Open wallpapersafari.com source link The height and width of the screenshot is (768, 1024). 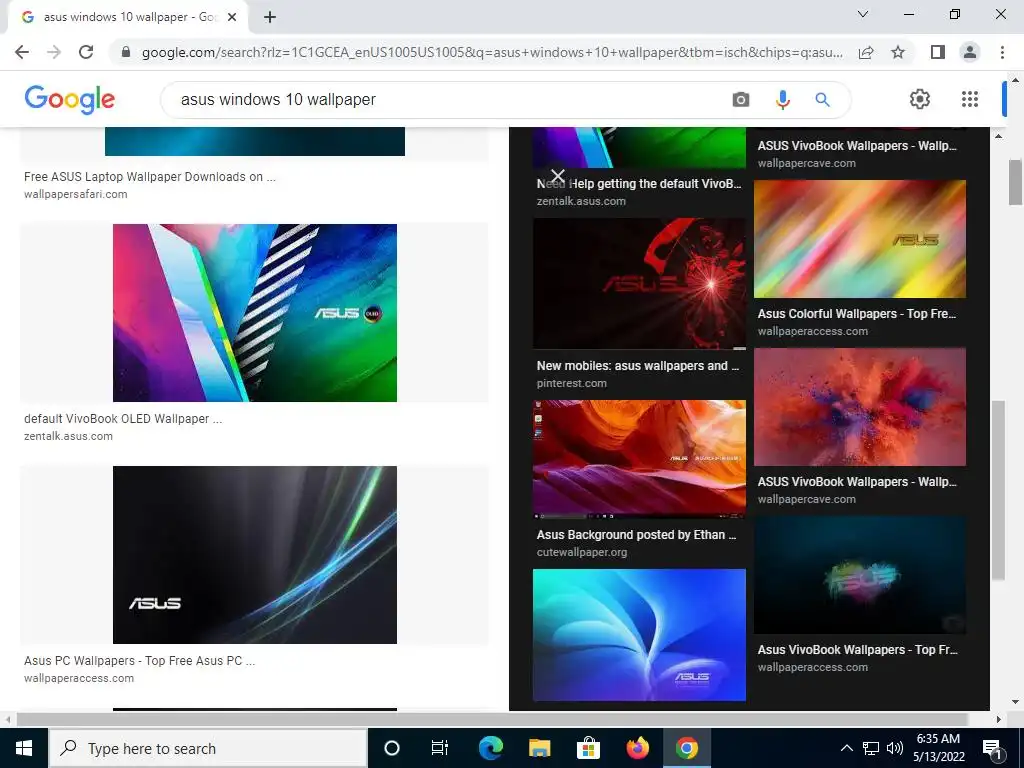coord(76,194)
